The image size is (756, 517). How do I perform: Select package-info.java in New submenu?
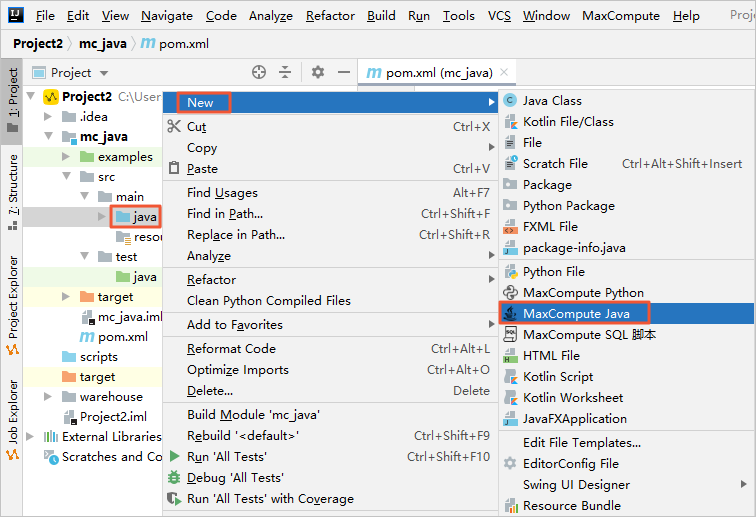(x=627, y=248)
